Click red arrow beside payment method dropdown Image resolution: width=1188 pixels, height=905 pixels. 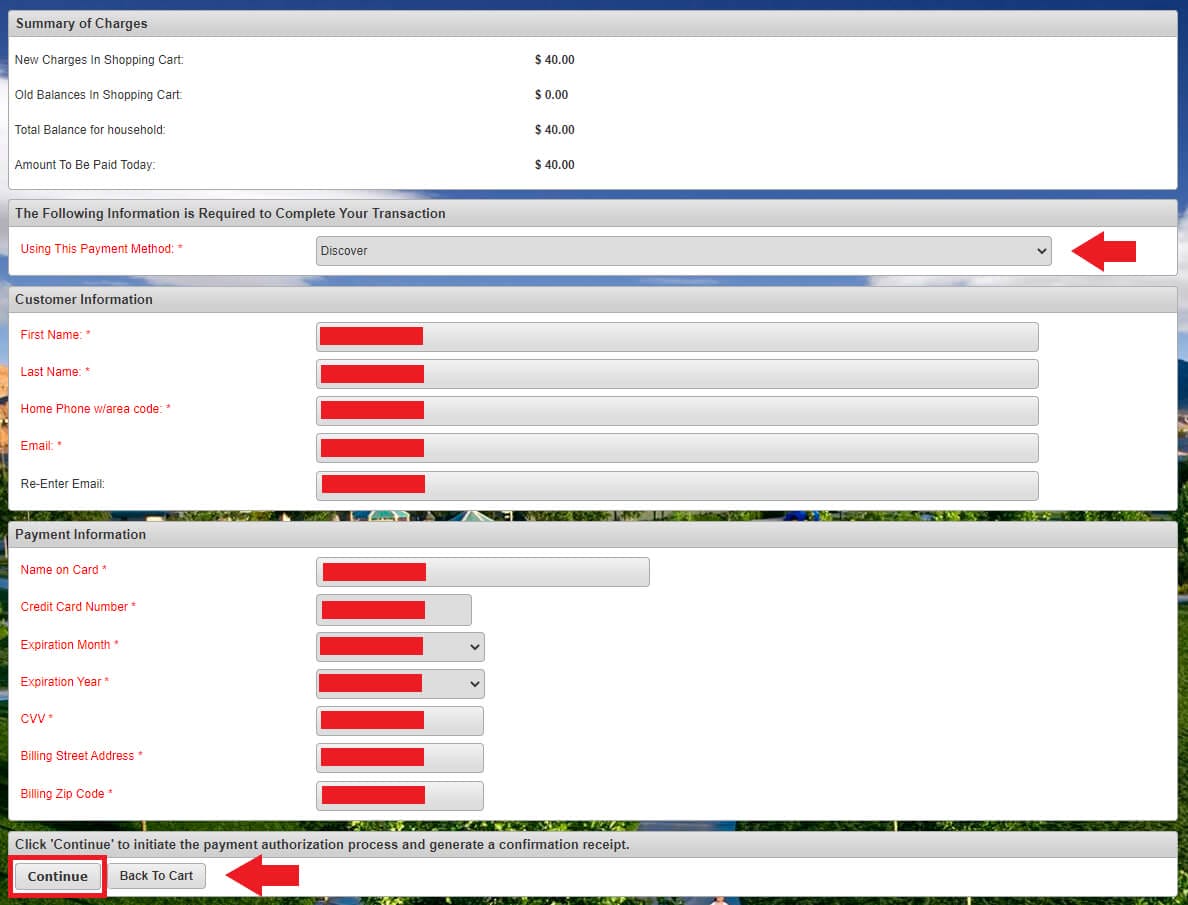[1104, 251]
